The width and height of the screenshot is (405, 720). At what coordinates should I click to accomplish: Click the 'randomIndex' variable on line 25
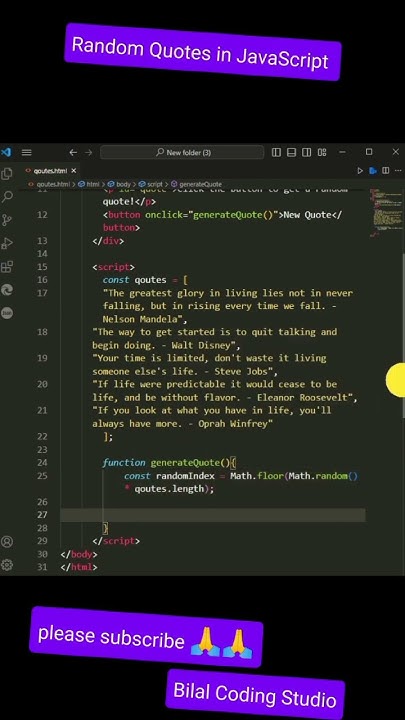(186, 476)
